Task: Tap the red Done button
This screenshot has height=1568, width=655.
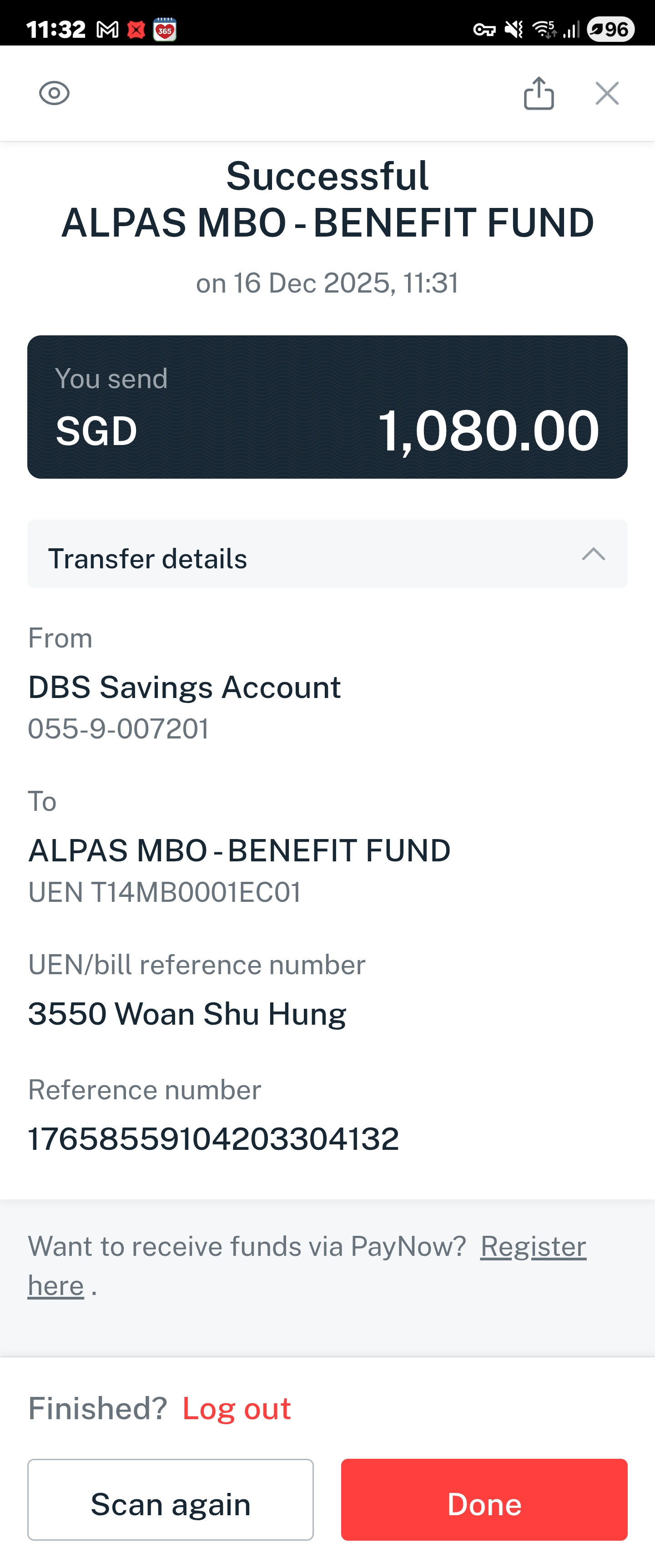Action: (x=484, y=1500)
